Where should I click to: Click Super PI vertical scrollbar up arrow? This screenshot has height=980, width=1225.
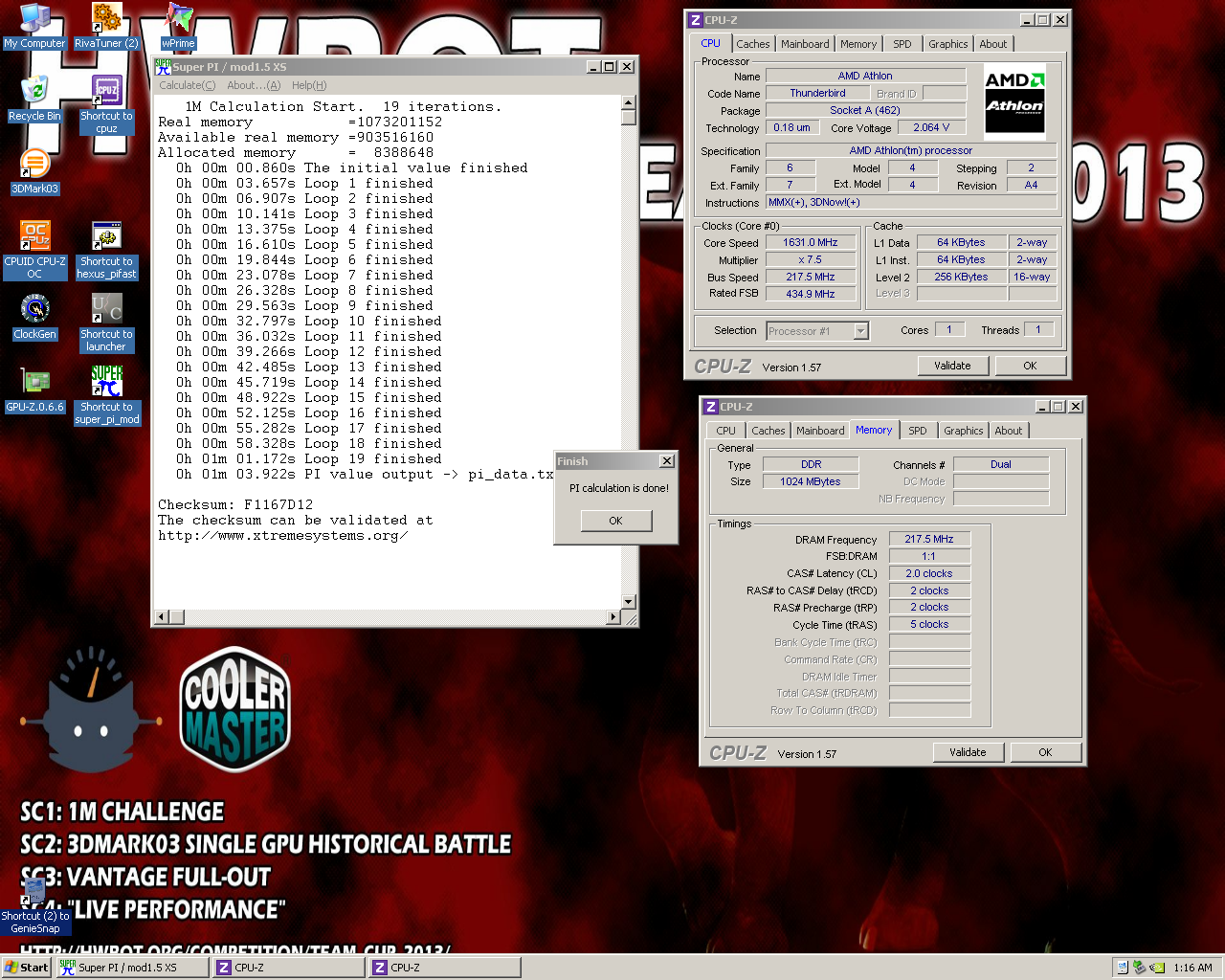pos(629,102)
